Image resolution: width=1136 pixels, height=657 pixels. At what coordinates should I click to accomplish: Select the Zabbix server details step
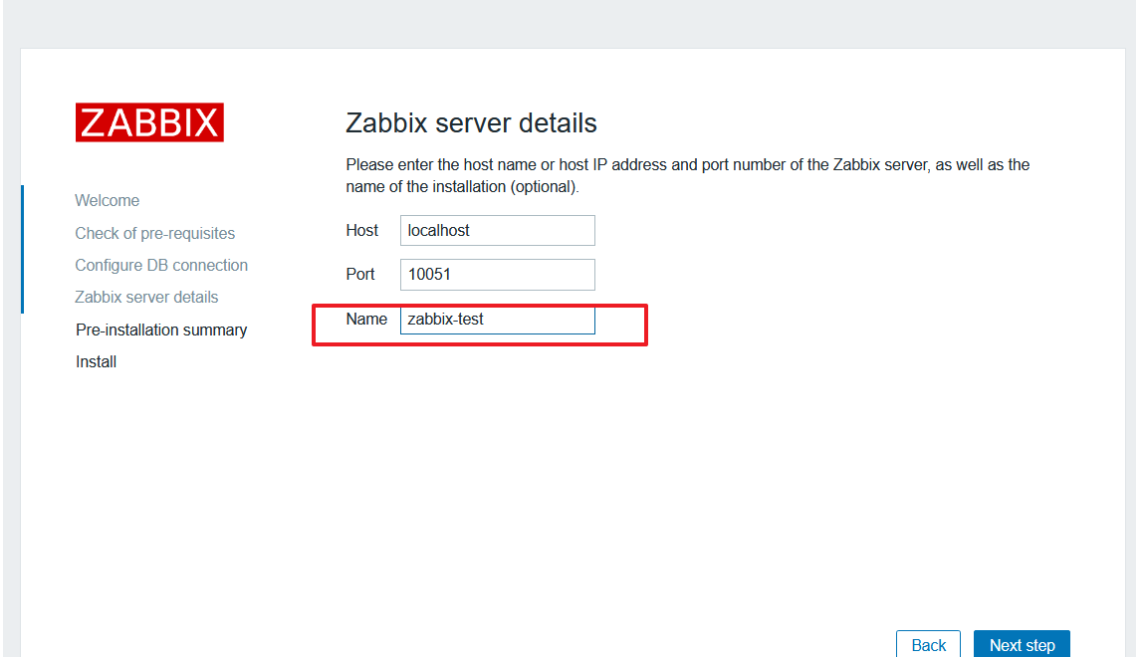pos(146,297)
